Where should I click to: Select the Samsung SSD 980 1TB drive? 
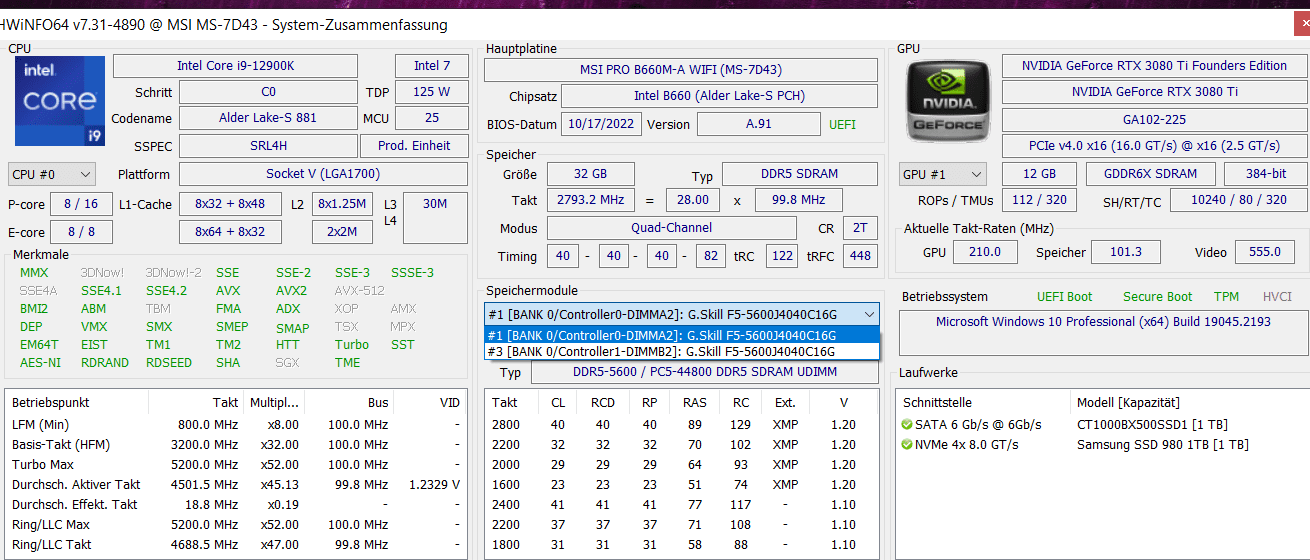(1162, 444)
